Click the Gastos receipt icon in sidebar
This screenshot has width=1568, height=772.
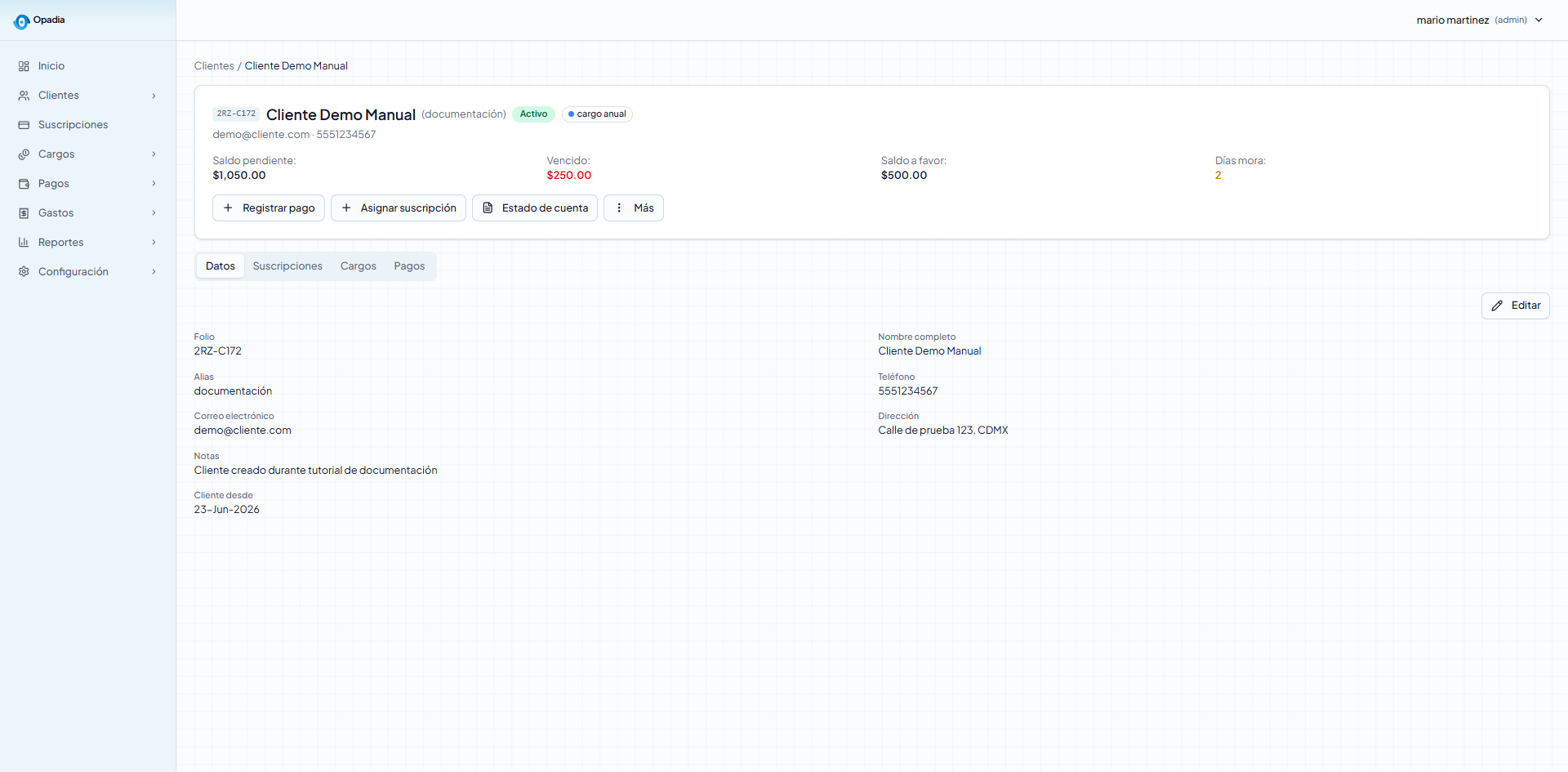tap(24, 213)
